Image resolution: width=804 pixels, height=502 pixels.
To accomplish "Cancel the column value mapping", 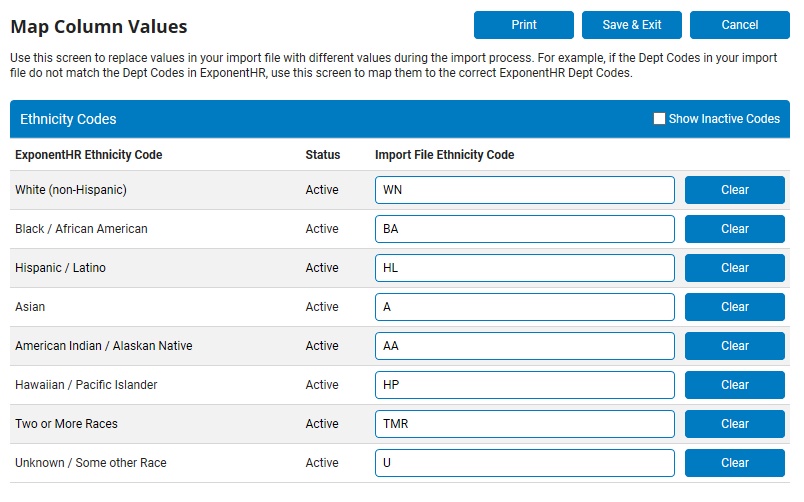I will click(739, 25).
